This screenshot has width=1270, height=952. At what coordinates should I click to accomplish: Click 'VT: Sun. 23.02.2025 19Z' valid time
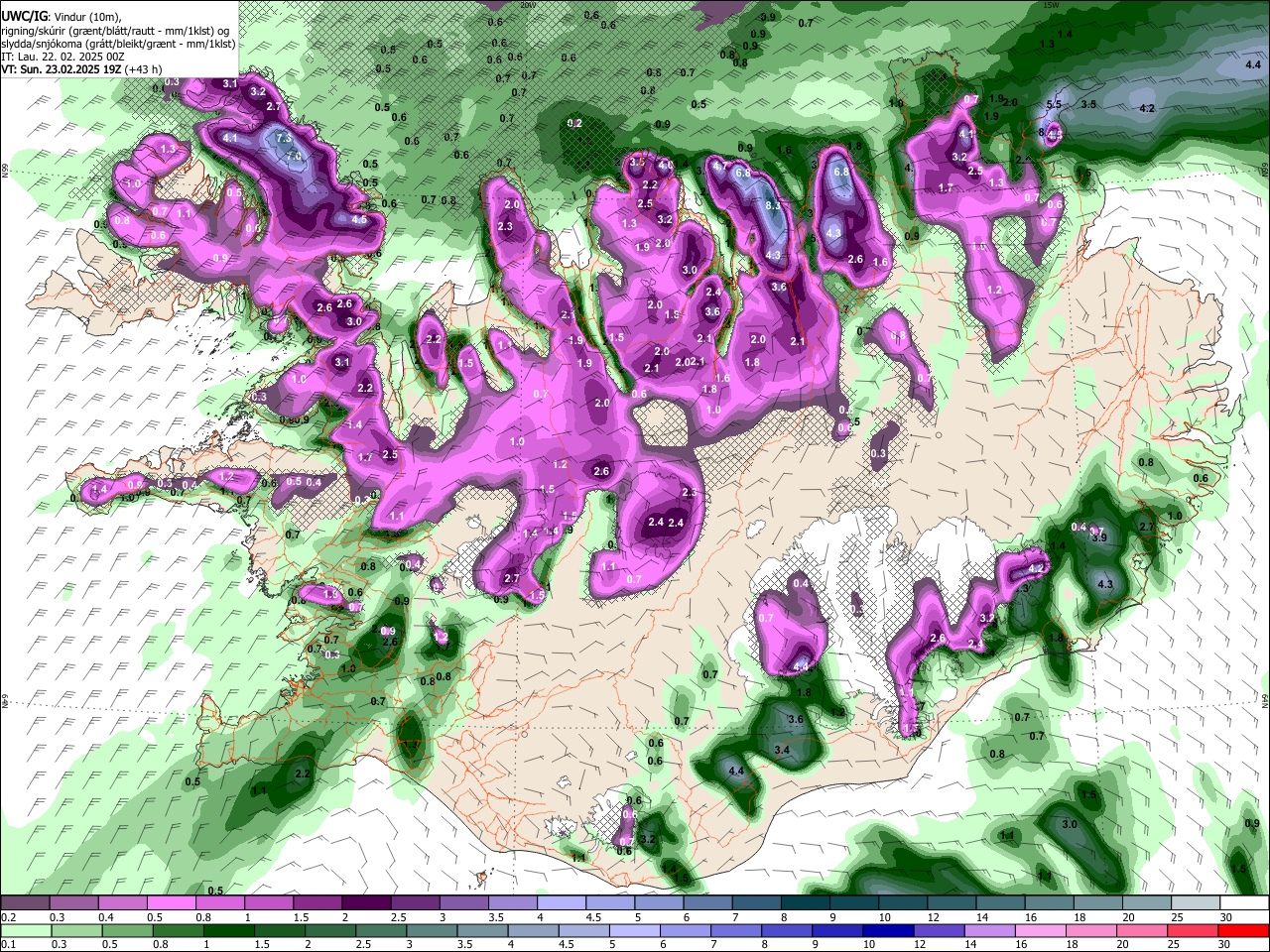[x=62, y=71]
